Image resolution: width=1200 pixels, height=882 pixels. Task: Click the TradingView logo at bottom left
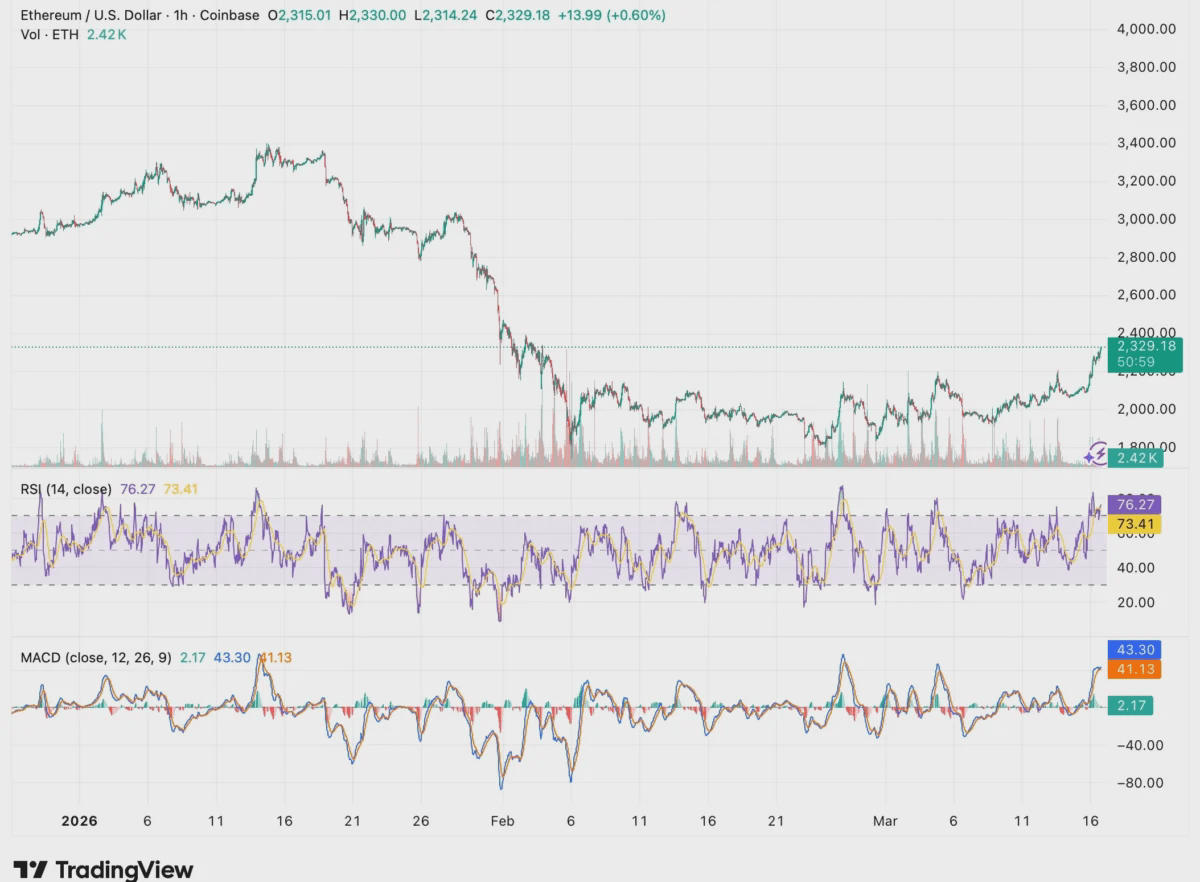click(100, 870)
